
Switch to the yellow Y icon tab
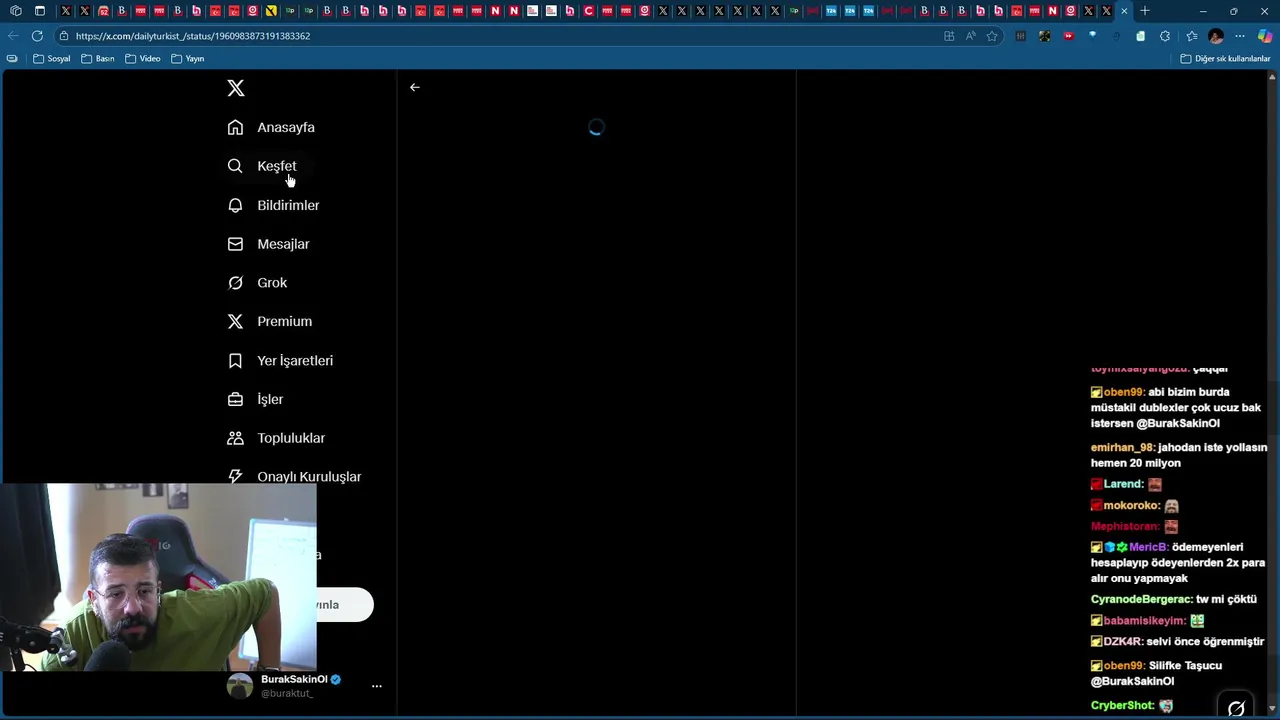click(271, 11)
